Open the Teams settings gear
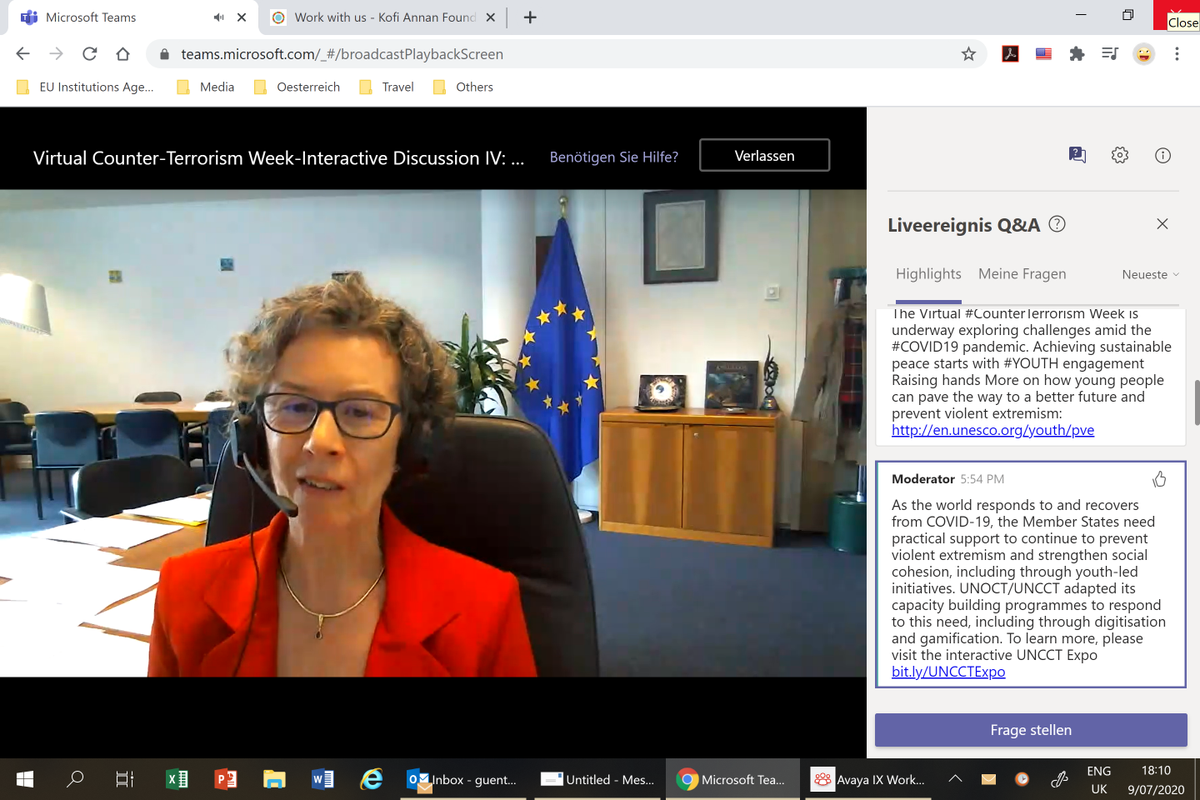The width and height of the screenshot is (1200, 800). pos(1120,155)
